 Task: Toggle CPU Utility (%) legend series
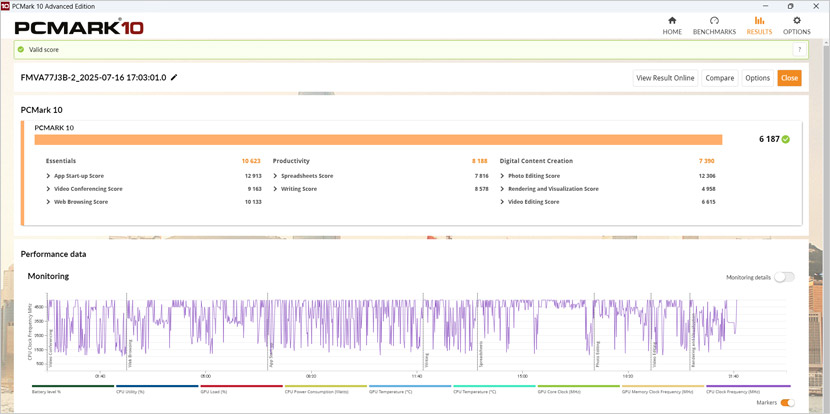(157, 389)
